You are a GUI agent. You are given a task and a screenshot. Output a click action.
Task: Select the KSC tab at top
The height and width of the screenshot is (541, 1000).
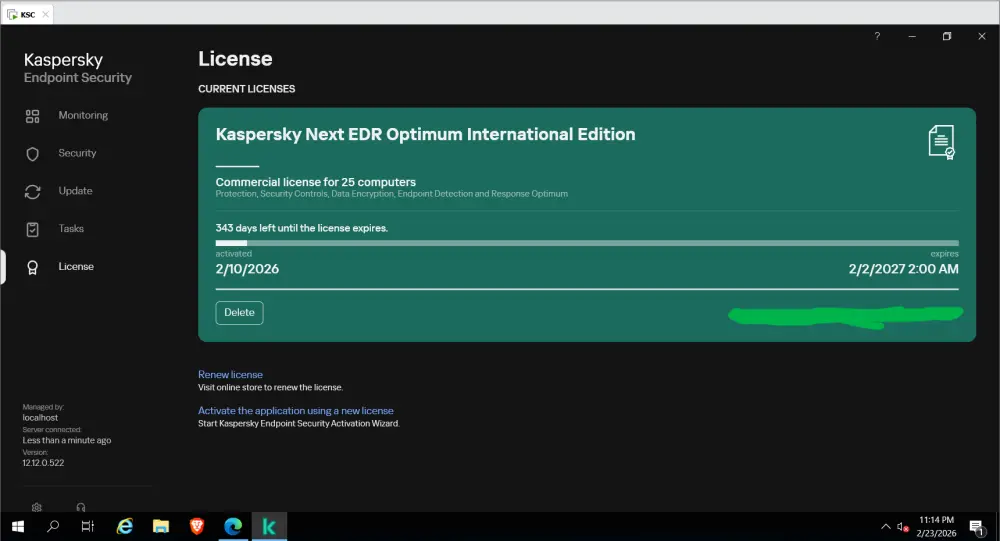[27, 15]
